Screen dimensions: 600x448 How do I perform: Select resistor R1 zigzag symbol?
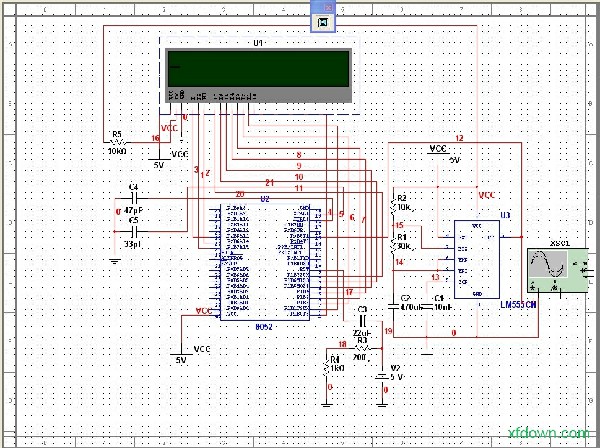[x=393, y=244]
